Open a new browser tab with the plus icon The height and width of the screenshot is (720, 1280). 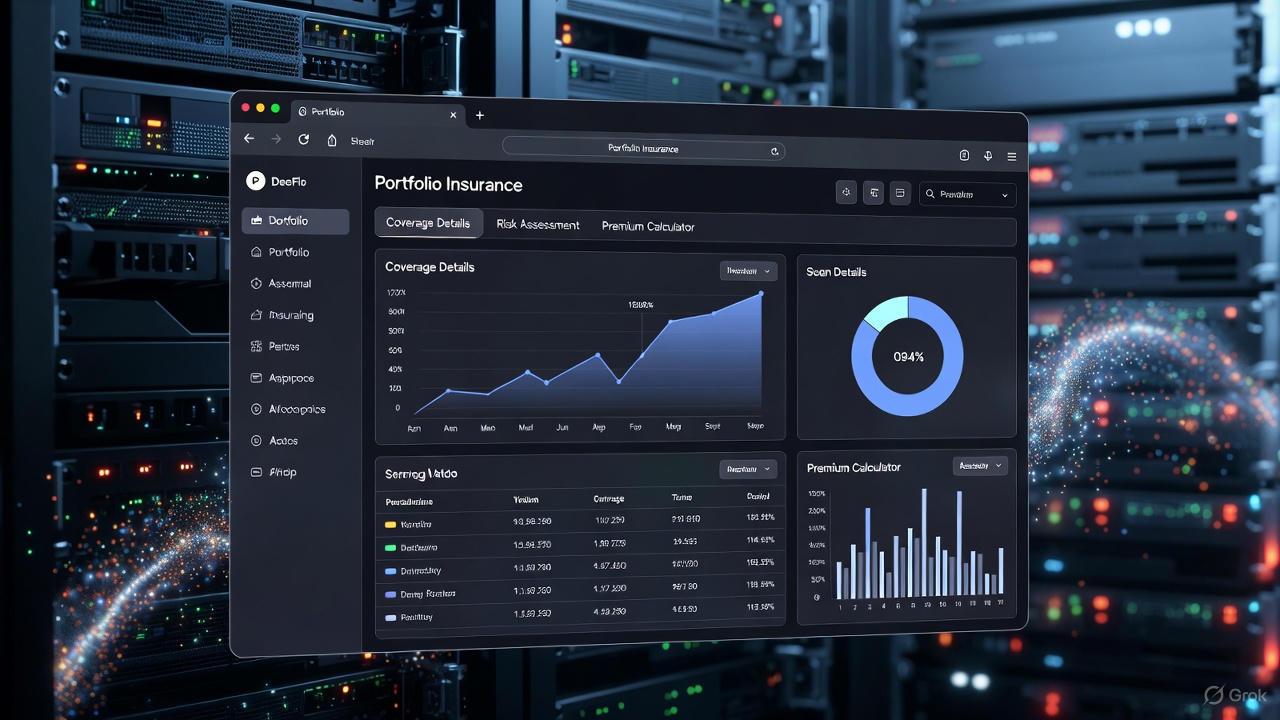pos(480,115)
